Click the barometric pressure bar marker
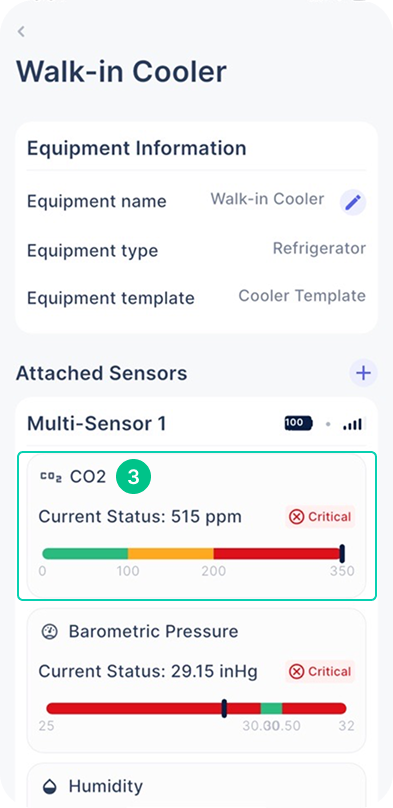 click(x=224, y=708)
